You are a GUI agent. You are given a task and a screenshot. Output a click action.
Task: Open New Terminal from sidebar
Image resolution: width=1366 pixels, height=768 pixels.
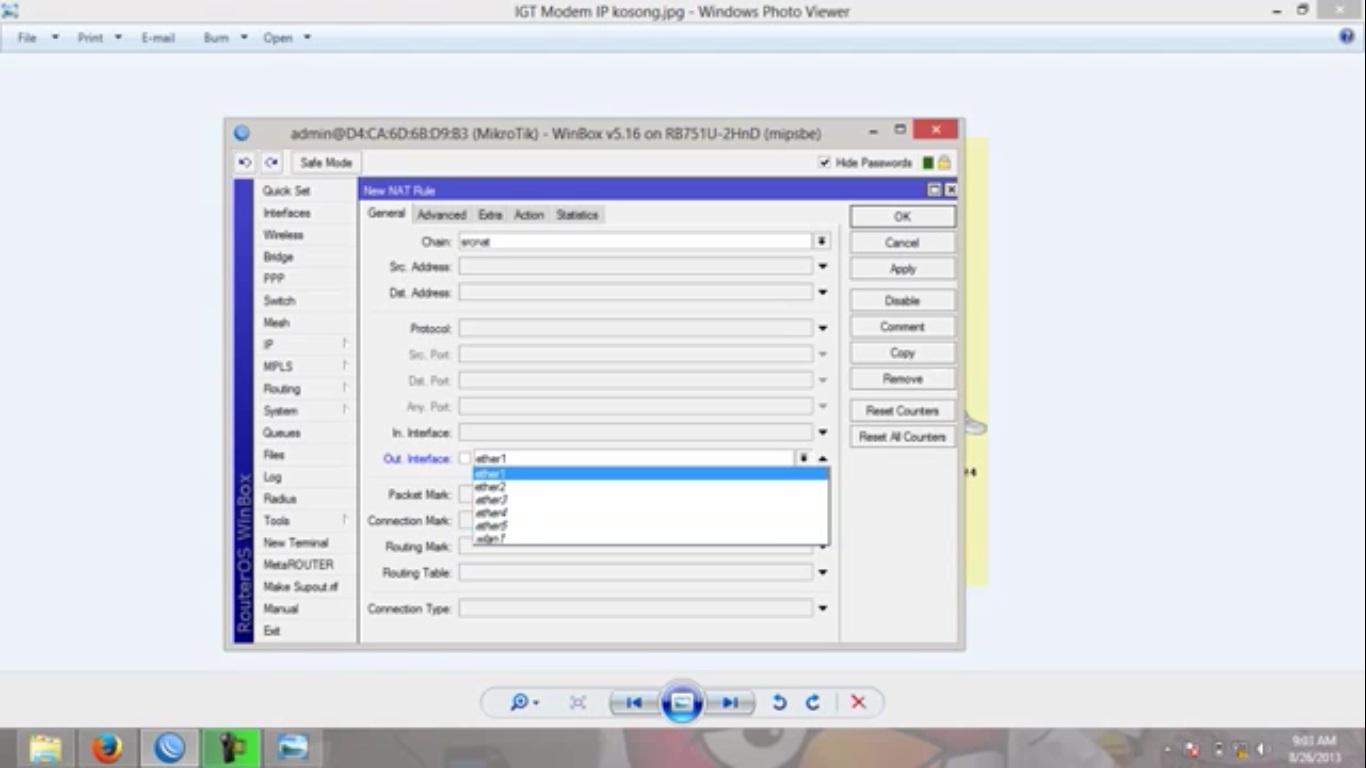(x=296, y=543)
